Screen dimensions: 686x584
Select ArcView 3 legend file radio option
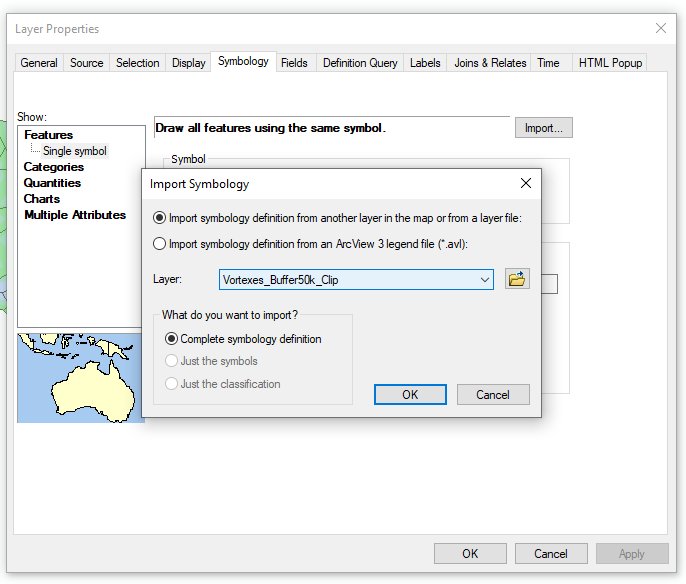pos(159,244)
